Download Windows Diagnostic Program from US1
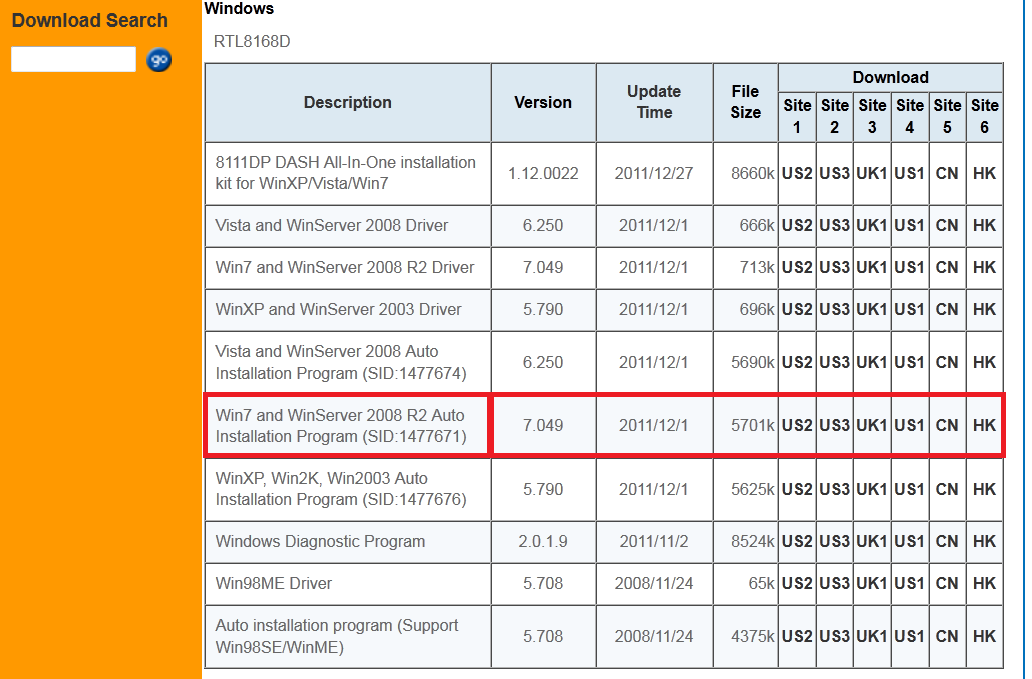Viewport: 1032px width, 679px height. [910, 541]
